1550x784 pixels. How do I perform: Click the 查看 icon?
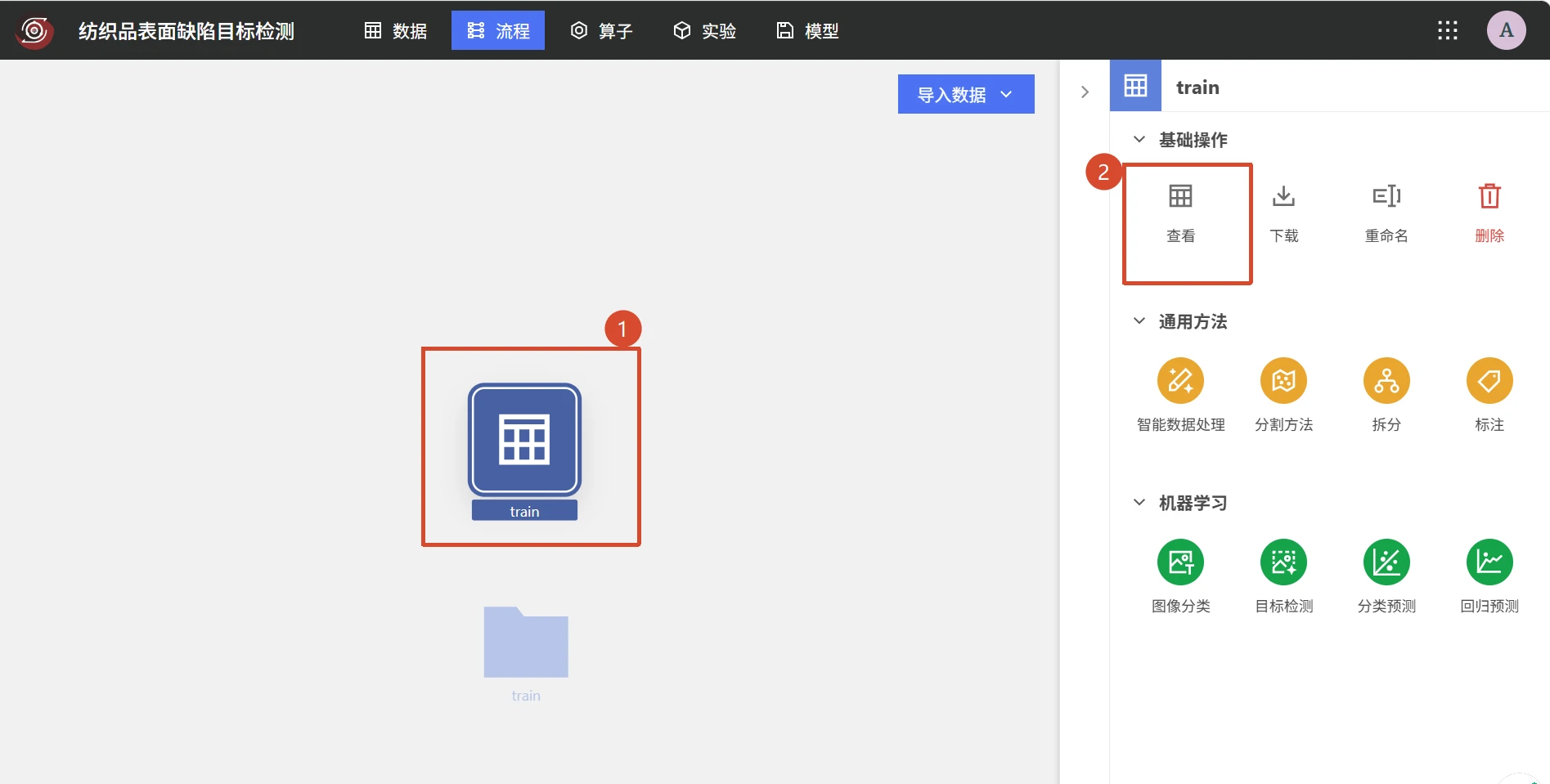(x=1180, y=196)
